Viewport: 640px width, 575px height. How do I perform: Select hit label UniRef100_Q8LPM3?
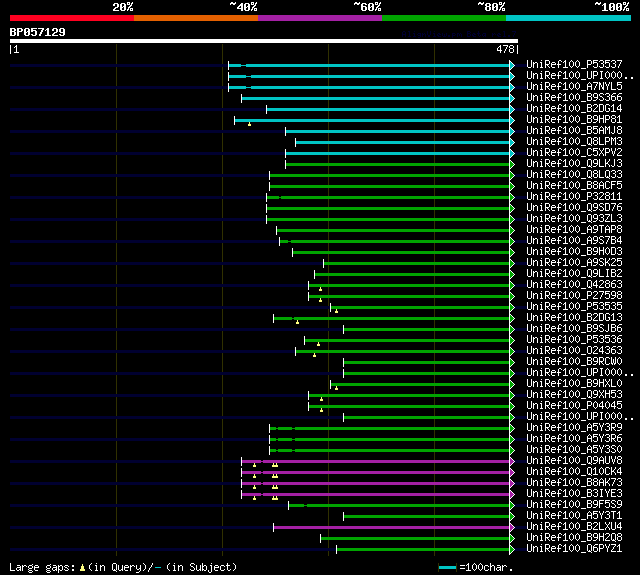click(574, 142)
